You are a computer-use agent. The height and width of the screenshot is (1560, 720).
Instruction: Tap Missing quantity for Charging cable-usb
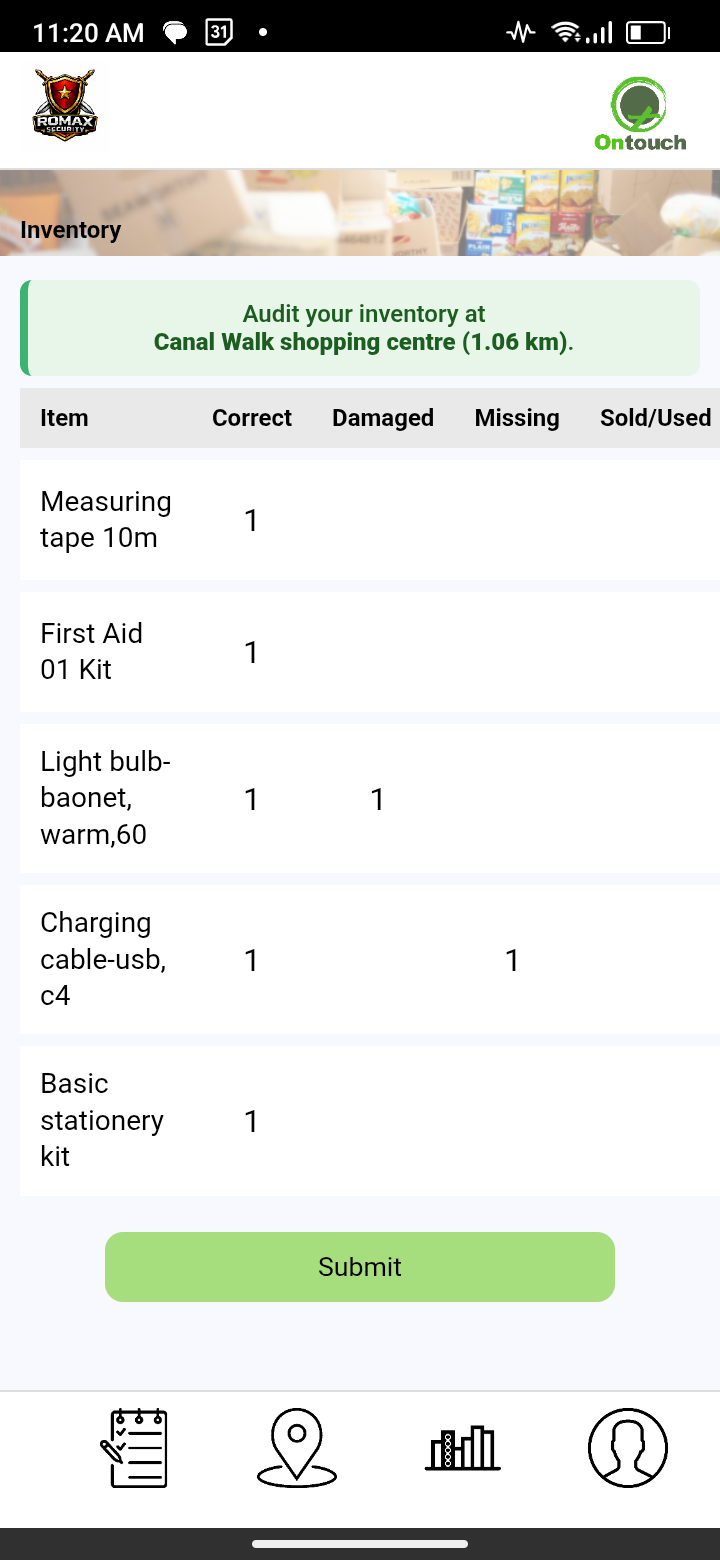[x=512, y=960]
